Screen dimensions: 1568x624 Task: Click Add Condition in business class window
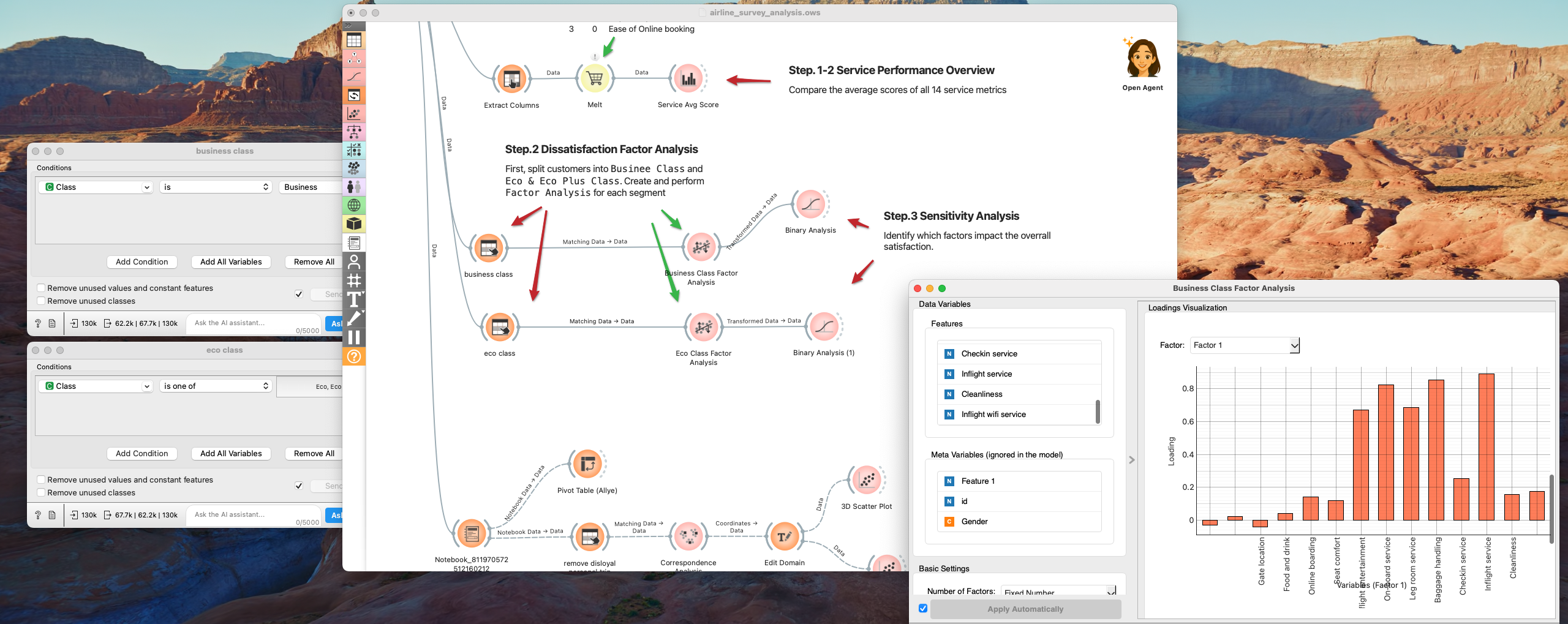tap(141, 261)
